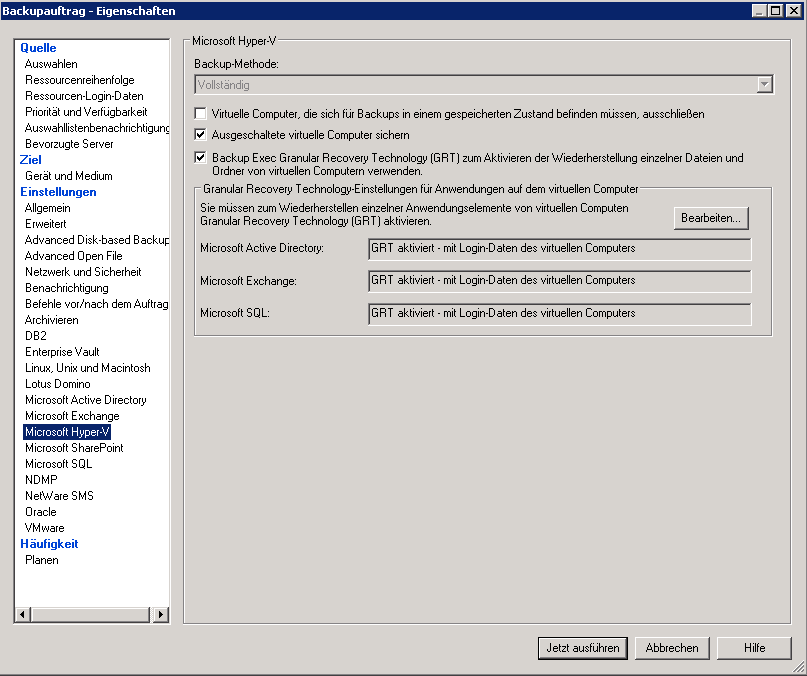The width and height of the screenshot is (807, 676).
Task: Click the Einstellungen section heading
Action: click(58, 192)
